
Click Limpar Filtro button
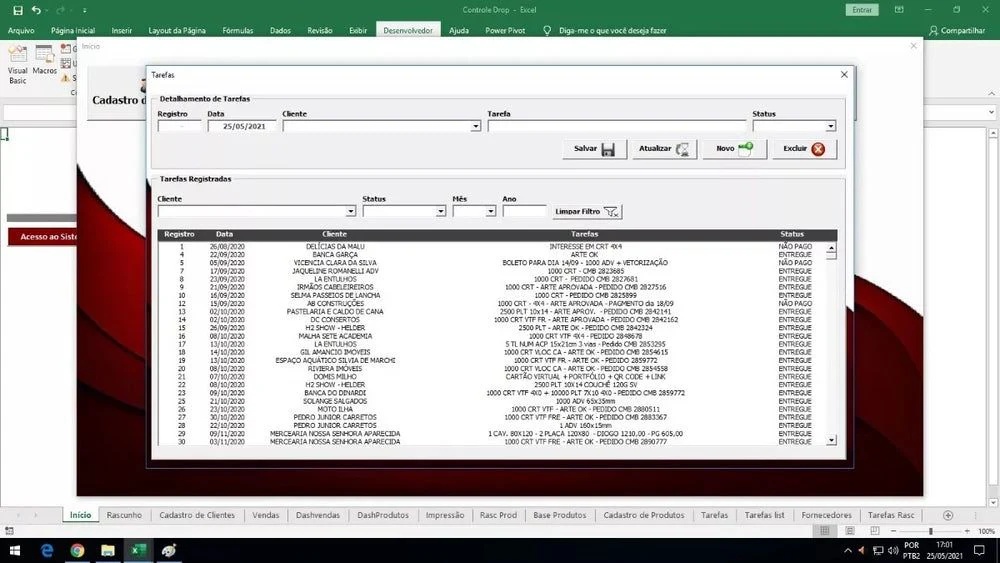click(587, 212)
